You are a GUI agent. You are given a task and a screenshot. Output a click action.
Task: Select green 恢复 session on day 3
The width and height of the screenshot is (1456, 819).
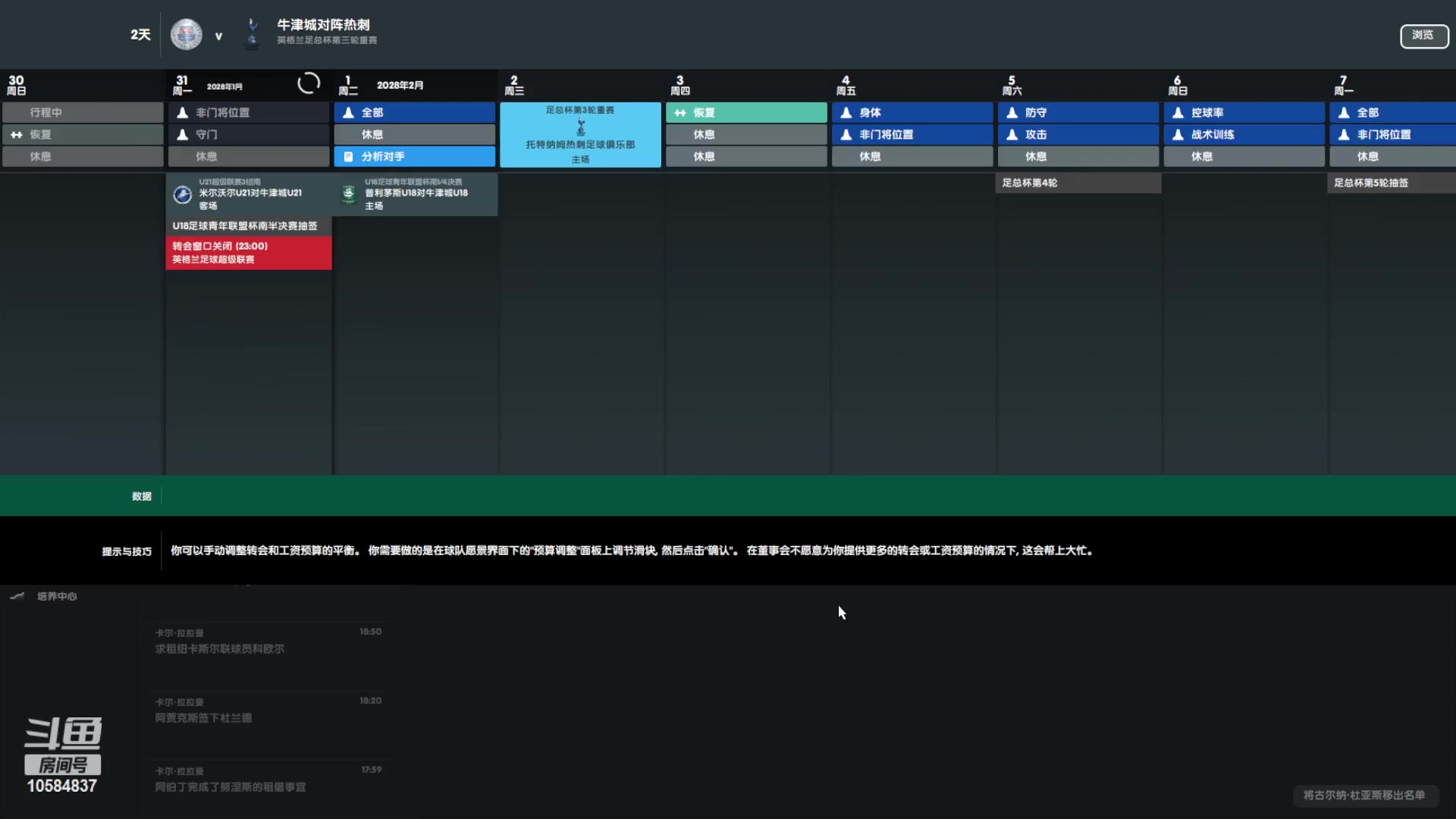click(x=746, y=112)
